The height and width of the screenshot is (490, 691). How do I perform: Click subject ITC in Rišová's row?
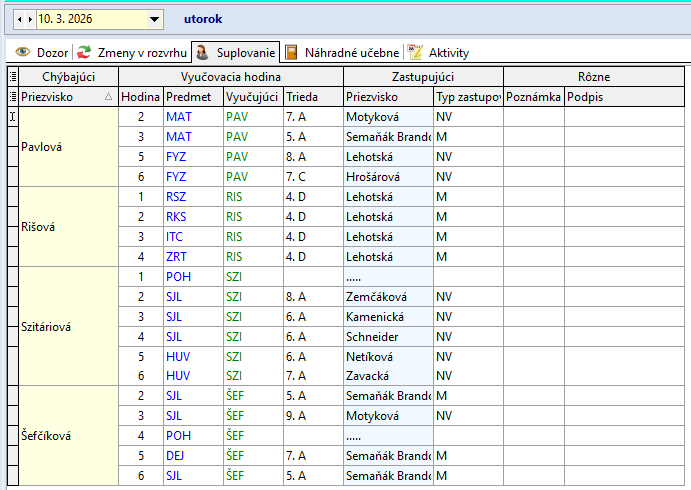point(175,236)
